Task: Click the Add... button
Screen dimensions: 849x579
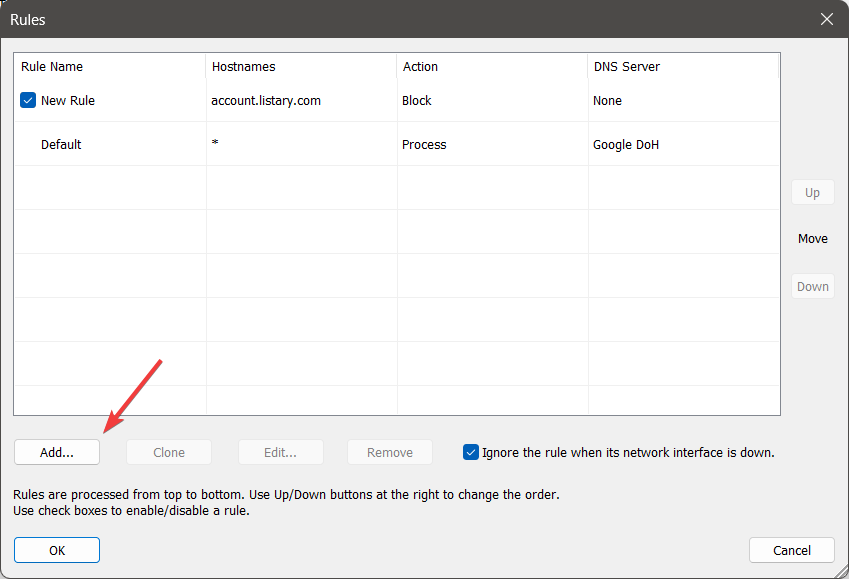Action: (x=57, y=452)
